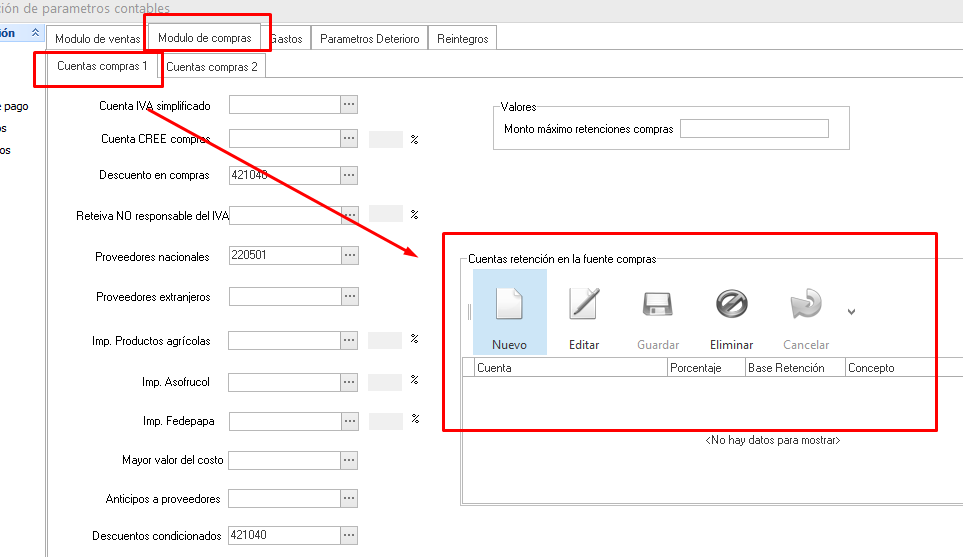
Task: Open toolbar overflow chevron after Cancelar
Action: 851,312
